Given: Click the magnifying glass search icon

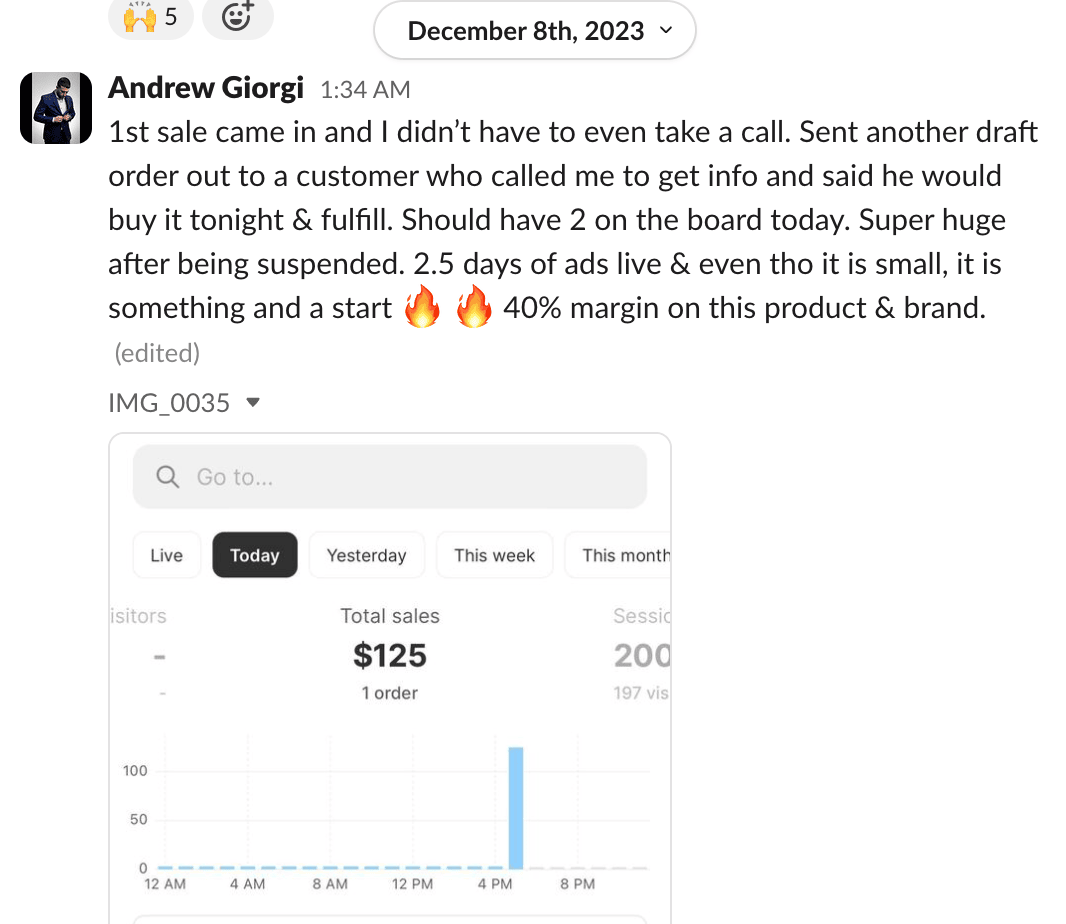Looking at the screenshot, I should [x=168, y=477].
